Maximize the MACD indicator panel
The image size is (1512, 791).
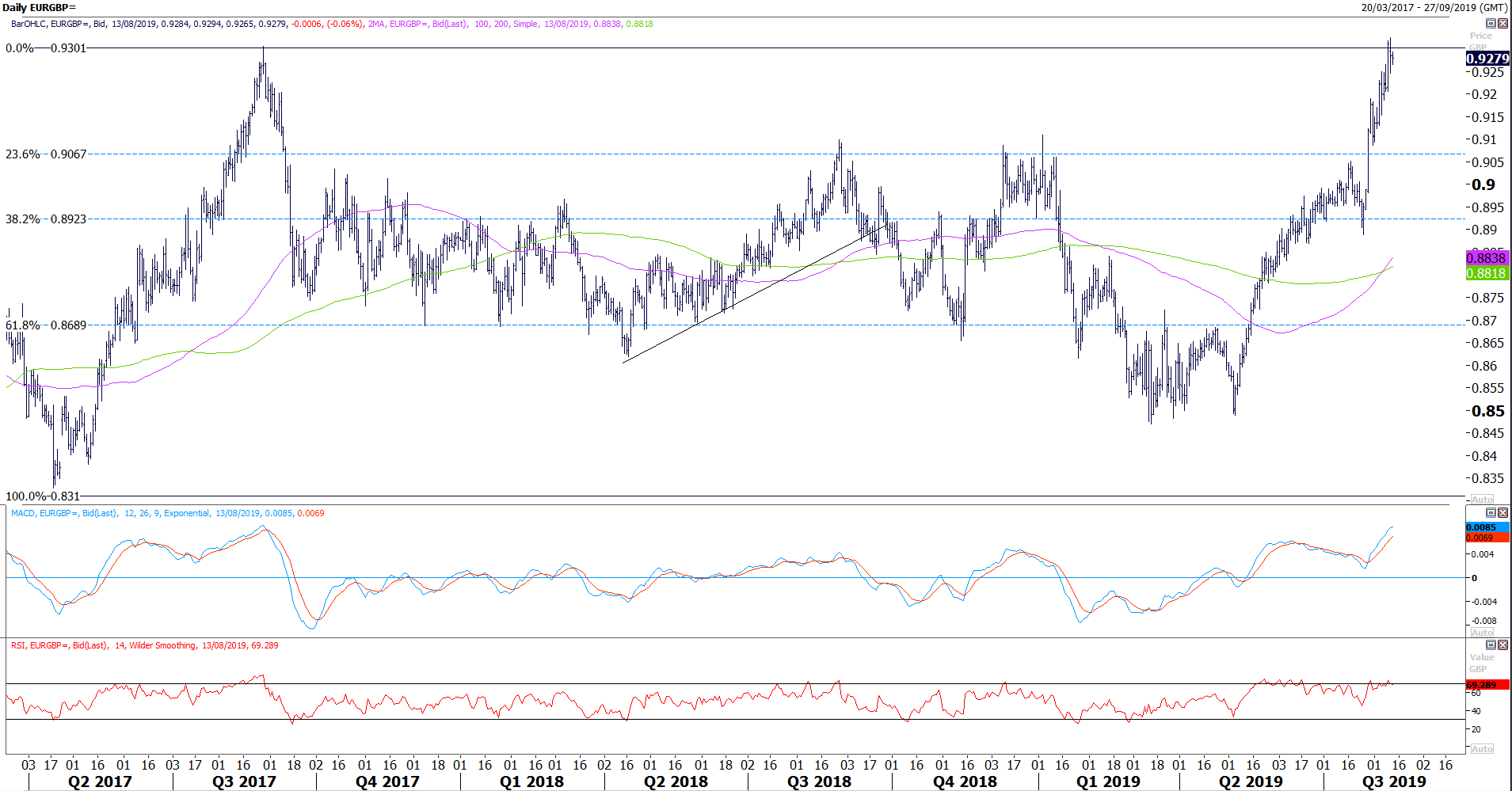tap(1491, 513)
